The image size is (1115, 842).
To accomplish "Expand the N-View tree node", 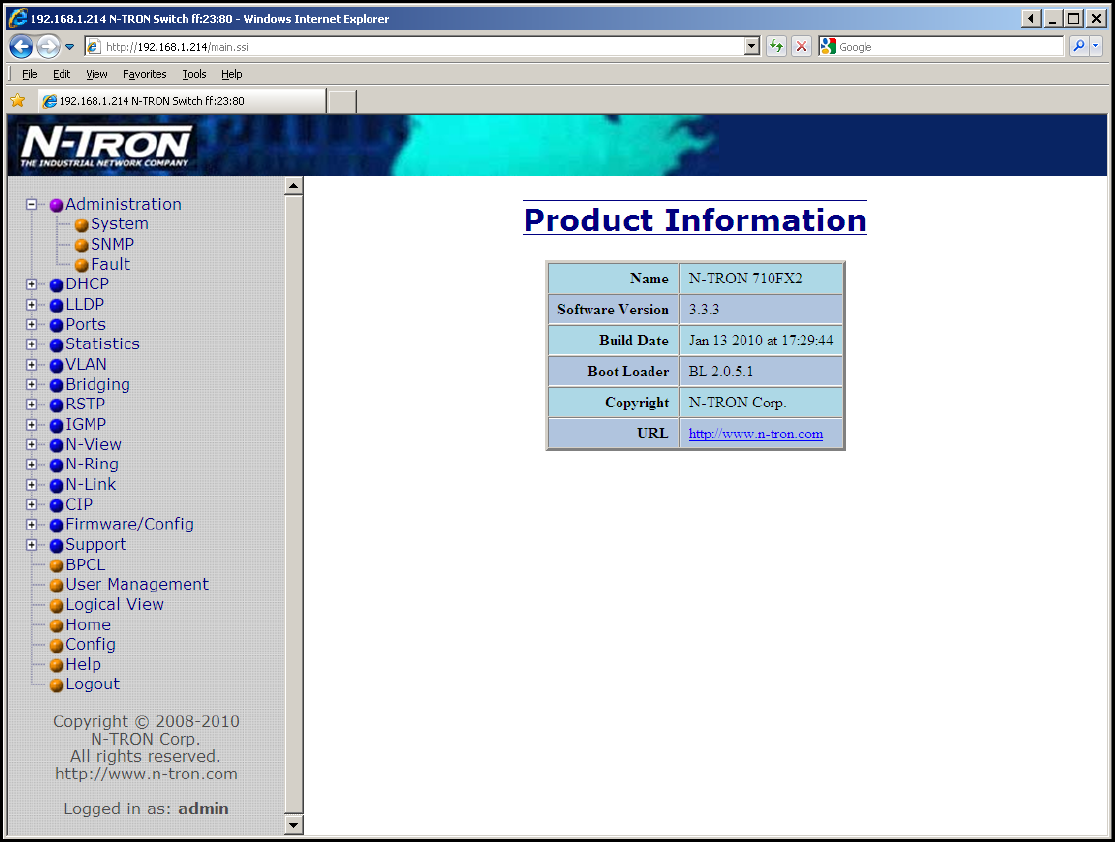I will pyautogui.click(x=31, y=444).
